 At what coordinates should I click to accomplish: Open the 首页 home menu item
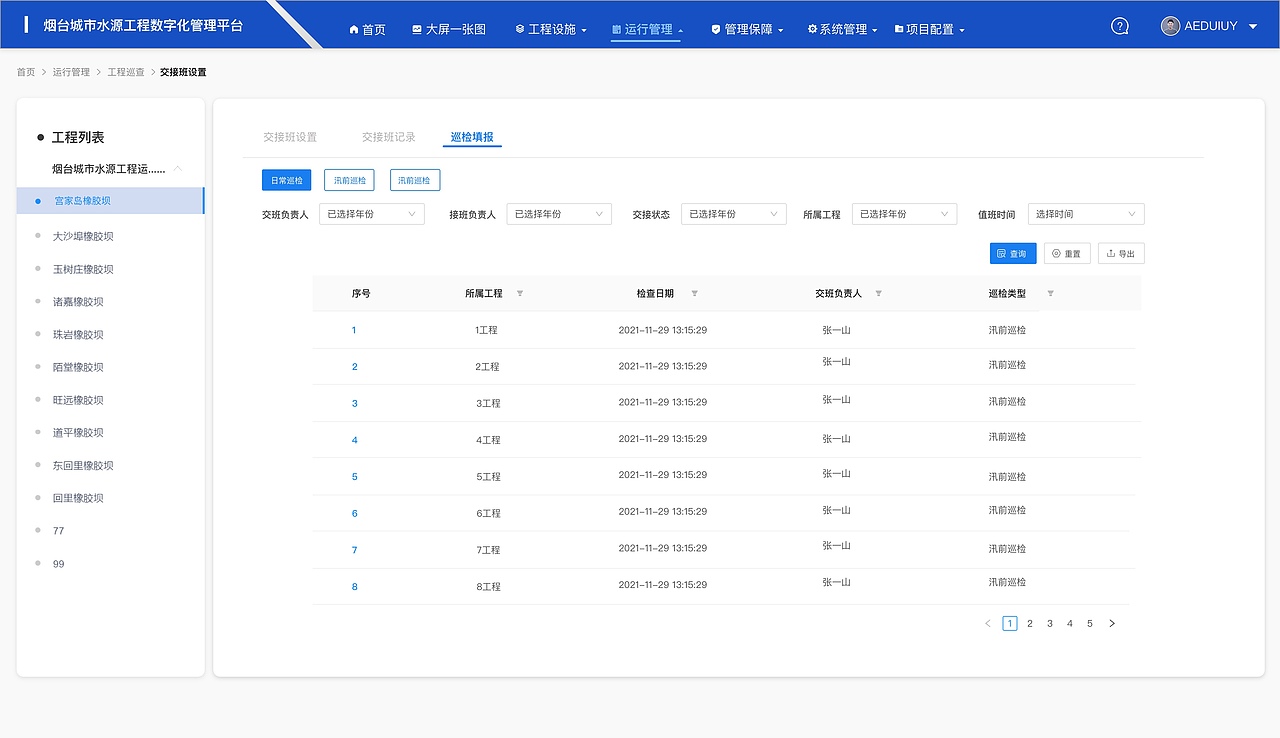367,30
